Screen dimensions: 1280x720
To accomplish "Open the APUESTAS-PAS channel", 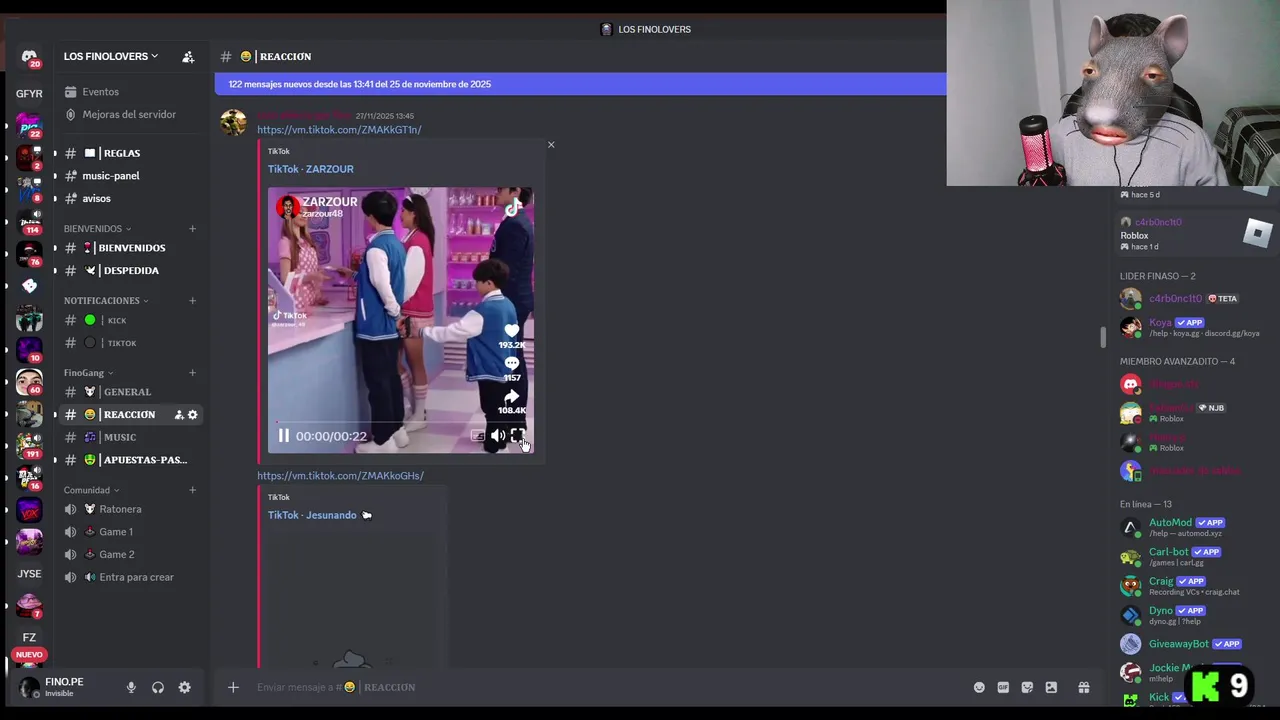I will pyautogui.click(x=130, y=460).
